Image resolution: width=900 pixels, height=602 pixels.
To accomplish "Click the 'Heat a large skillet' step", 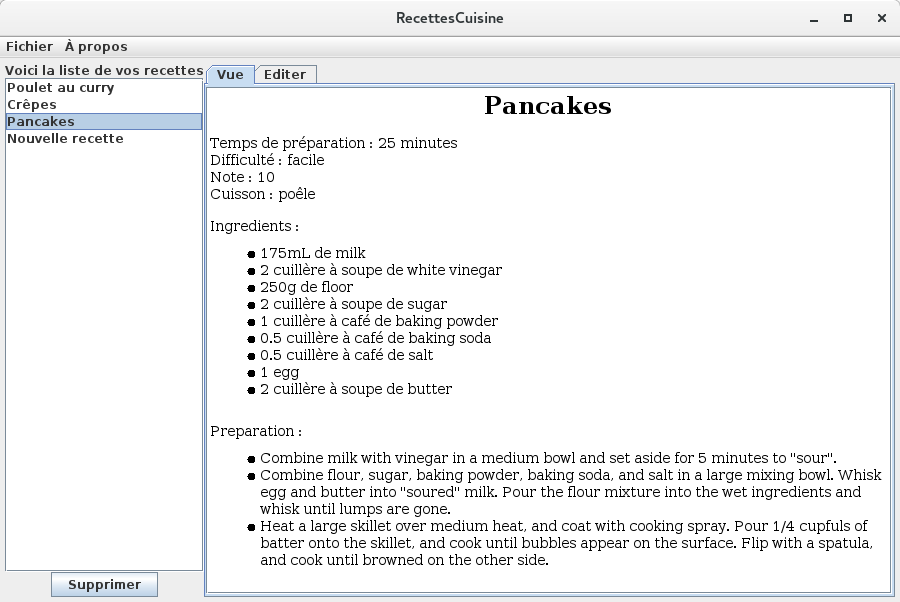I will [x=567, y=543].
